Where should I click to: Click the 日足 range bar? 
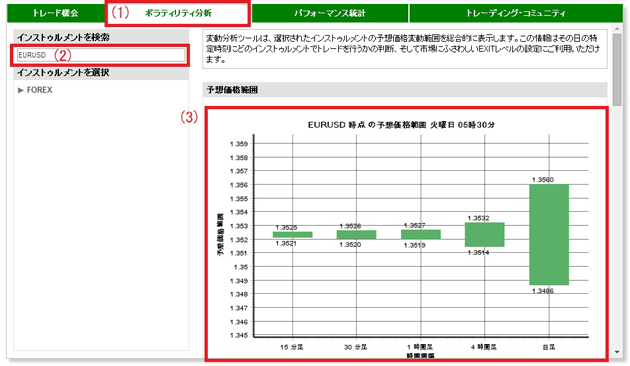[549, 235]
